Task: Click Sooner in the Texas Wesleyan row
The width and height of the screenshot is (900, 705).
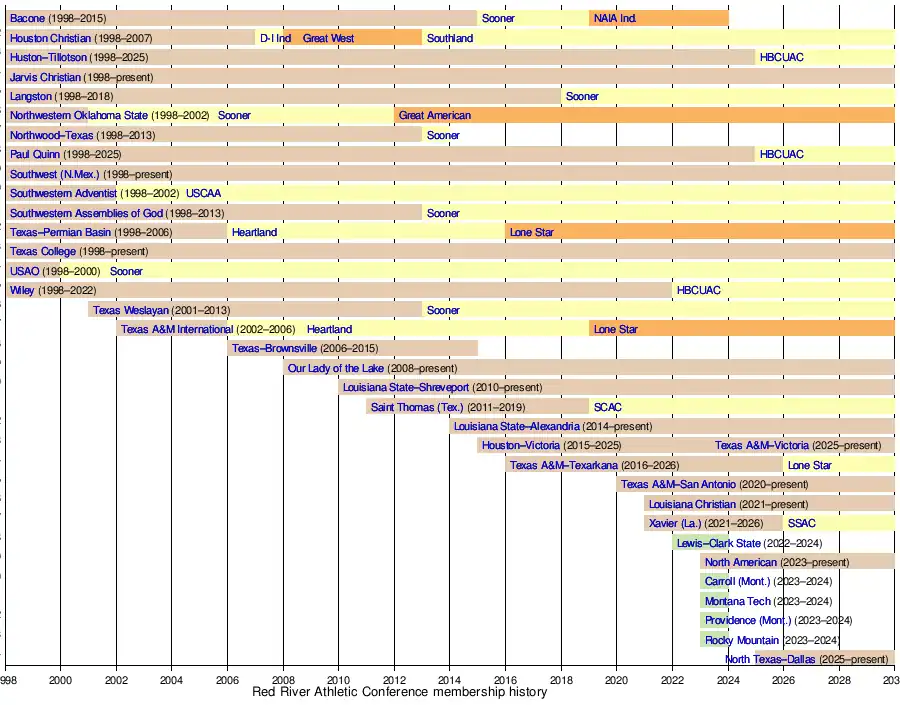Action: [x=443, y=311]
